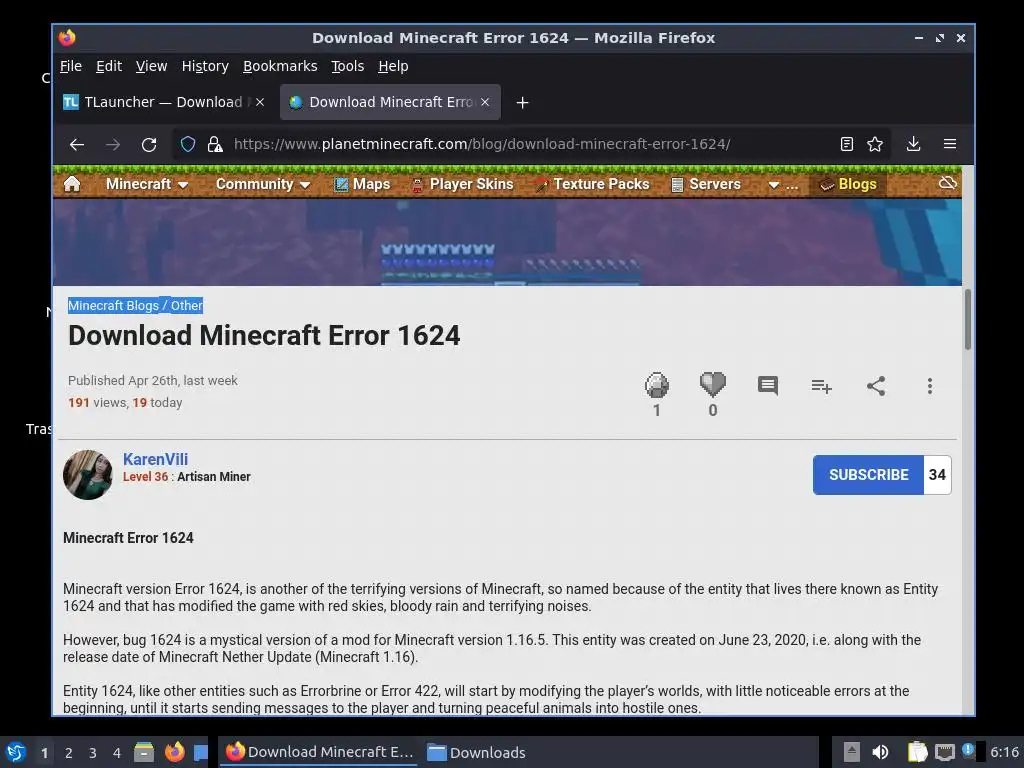Open Texture Packs section
Viewport: 1024px width, 768px height.
click(592, 184)
